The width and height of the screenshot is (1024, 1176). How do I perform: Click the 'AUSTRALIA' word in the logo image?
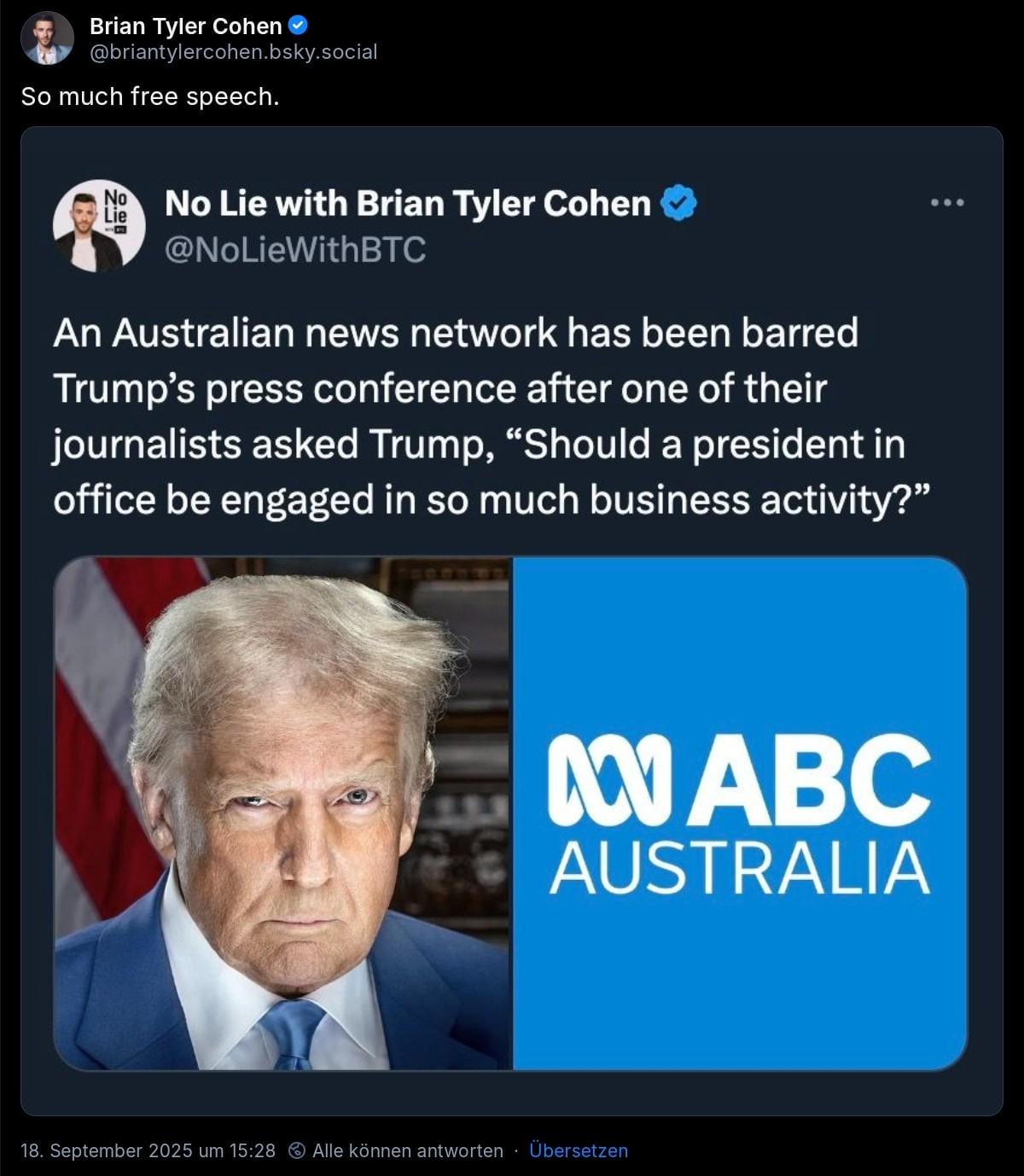pos(739,867)
